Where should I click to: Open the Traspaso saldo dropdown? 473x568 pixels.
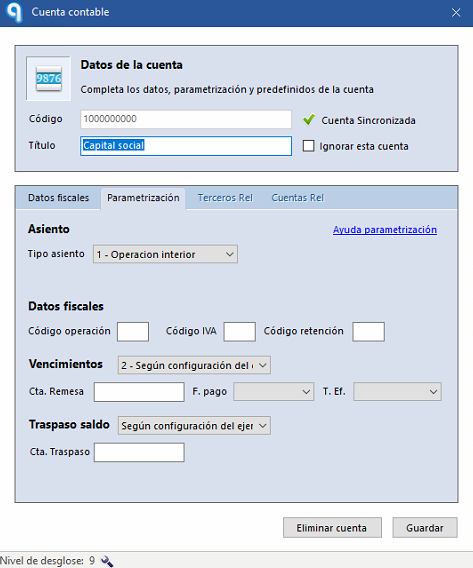coord(194,426)
